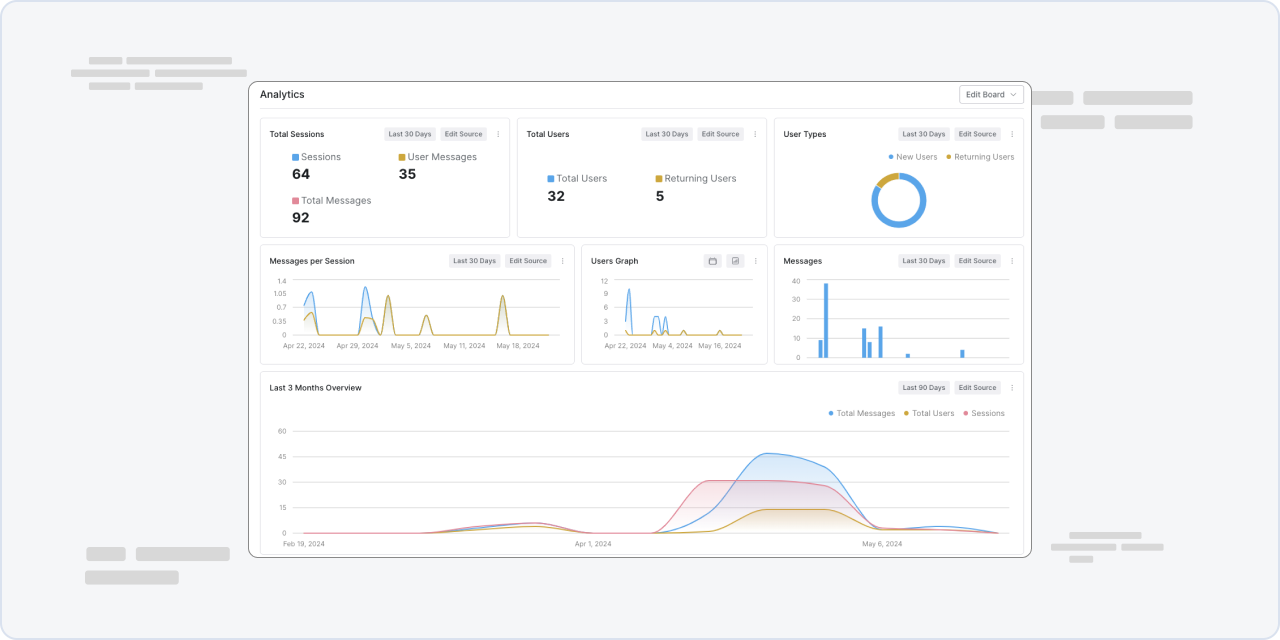The image size is (1280, 640).
Task: Click Edit Source in the Total Users card
Action: coord(720,134)
